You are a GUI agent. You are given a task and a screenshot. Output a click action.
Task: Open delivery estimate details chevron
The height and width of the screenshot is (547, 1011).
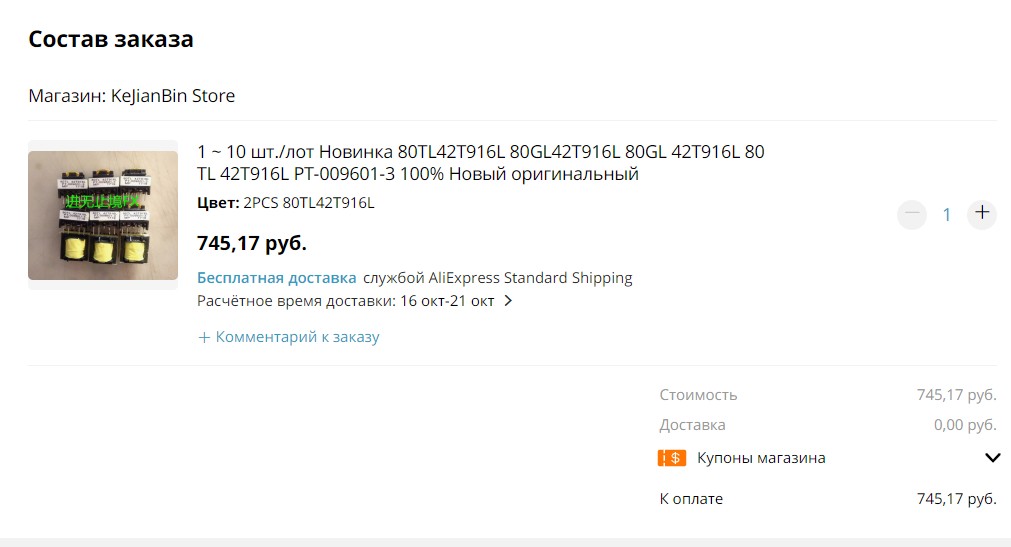(508, 301)
